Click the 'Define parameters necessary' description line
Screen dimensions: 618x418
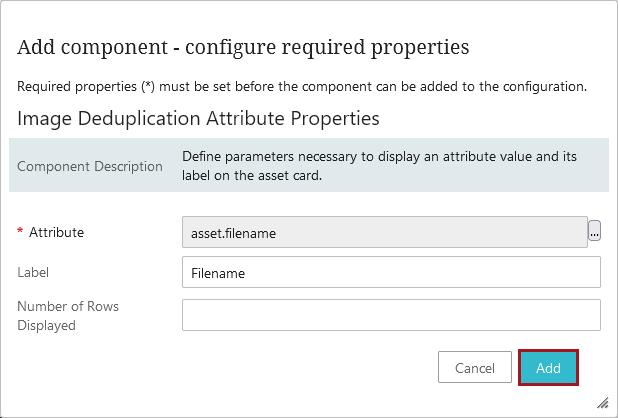click(x=380, y=157)
